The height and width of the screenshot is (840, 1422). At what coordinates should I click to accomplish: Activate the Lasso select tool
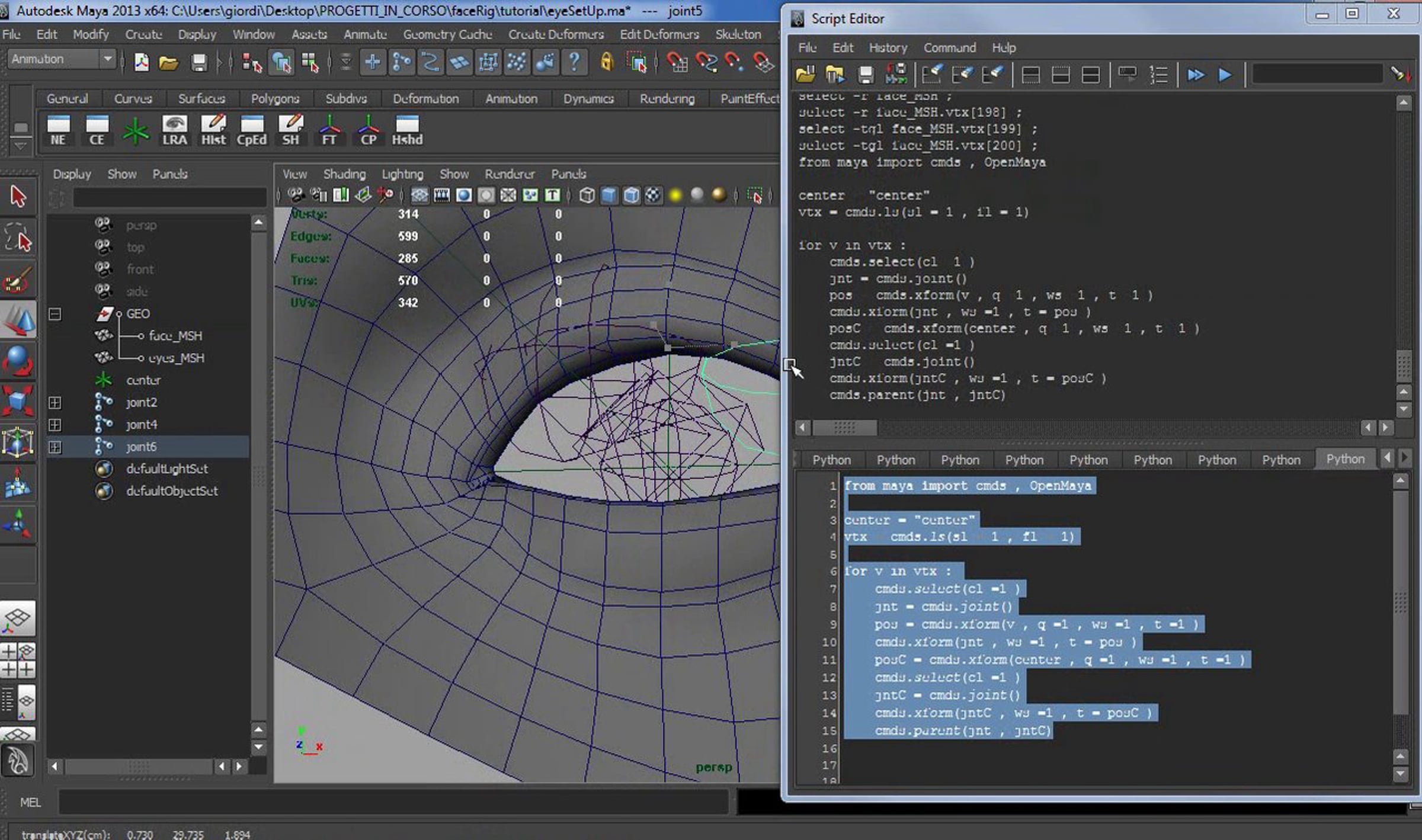coord(18,238)
